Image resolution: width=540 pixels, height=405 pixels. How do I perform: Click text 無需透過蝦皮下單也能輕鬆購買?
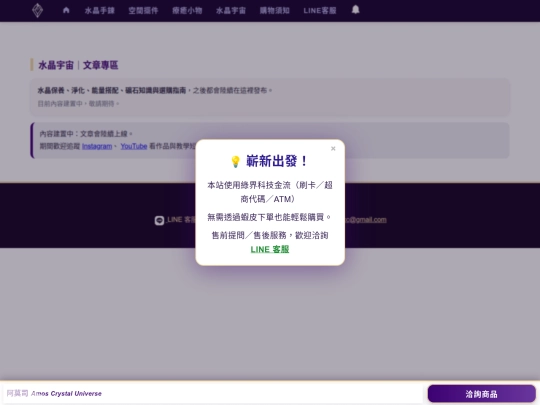269,217
